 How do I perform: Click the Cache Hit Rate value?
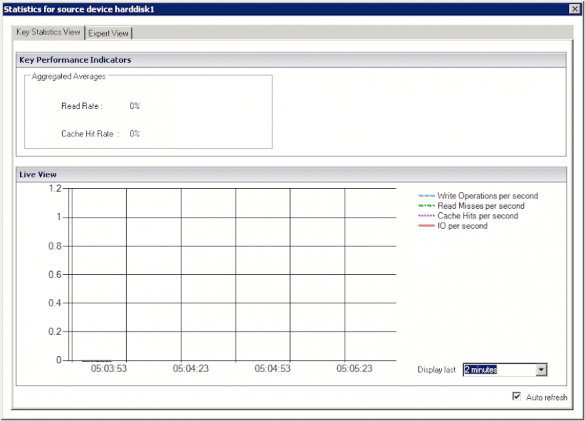pyautogui.click(x=135, y=134)
